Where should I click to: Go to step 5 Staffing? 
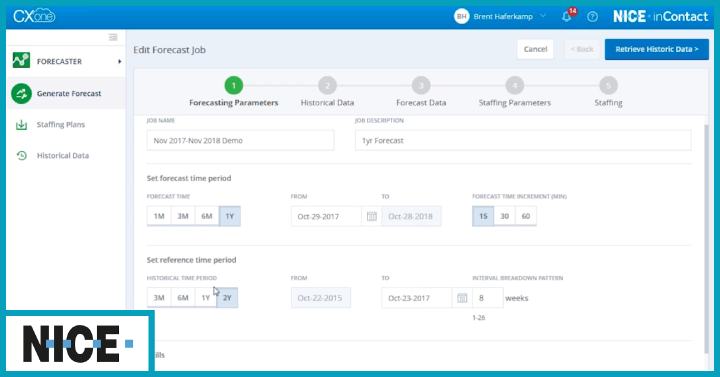[608, 85]
